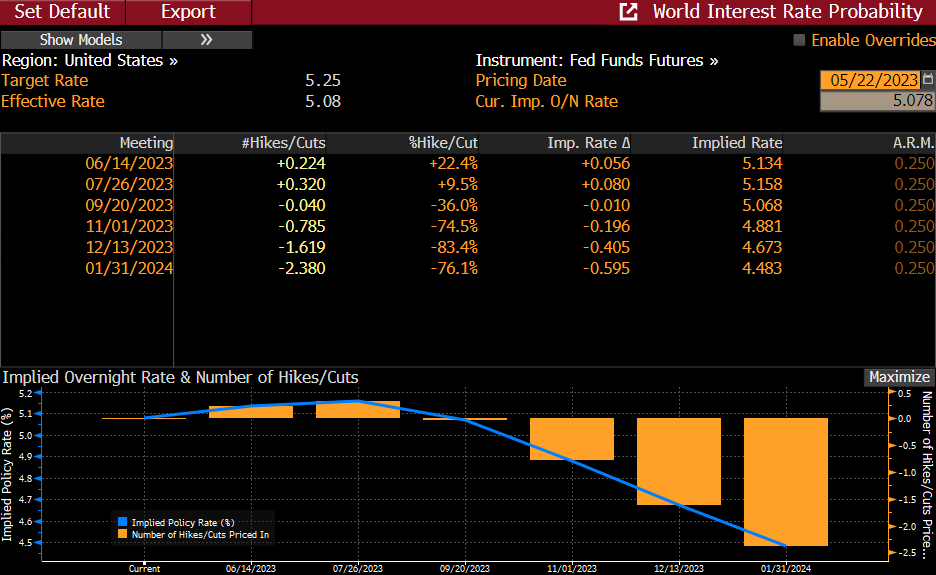Click the -0.595 implied rate change
The height and width of the screenshot is (575, 936).
click(606, 268)
